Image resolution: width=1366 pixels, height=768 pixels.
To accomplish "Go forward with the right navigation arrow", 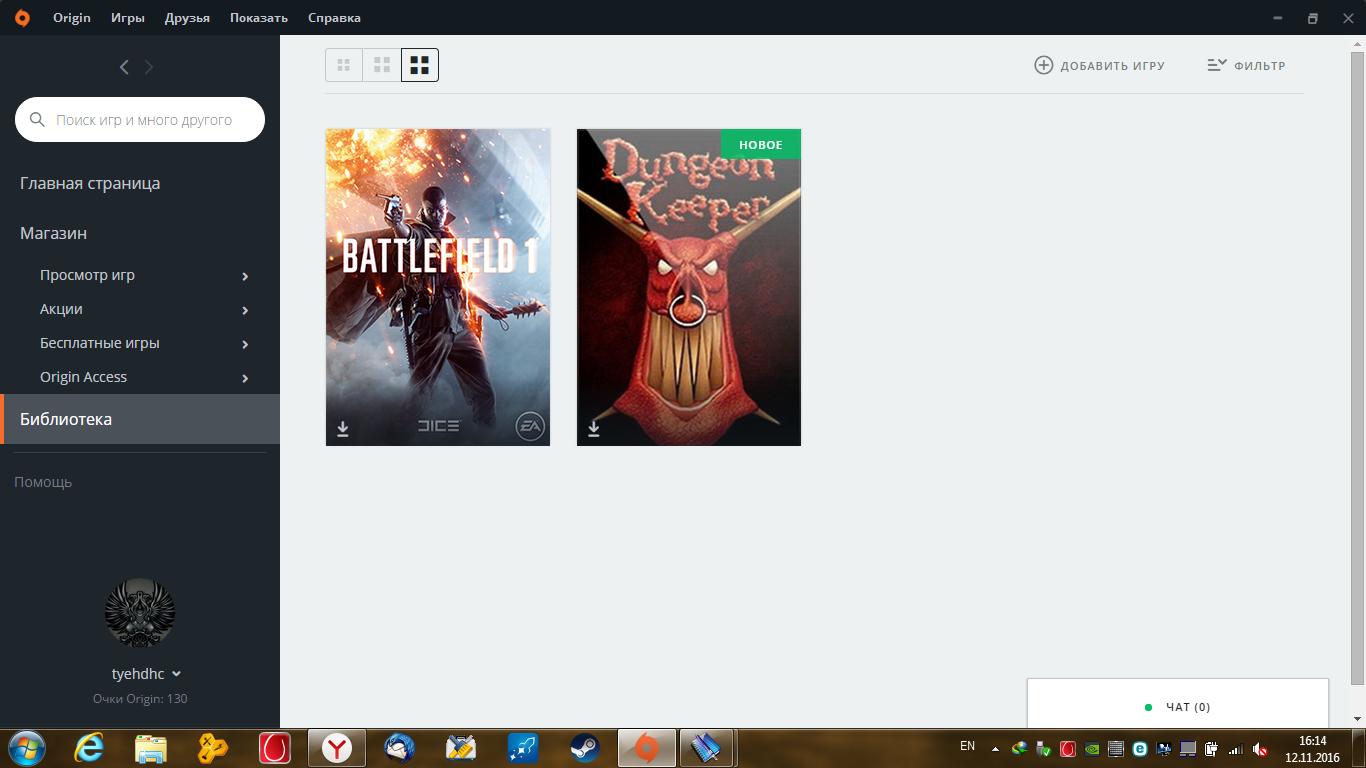I will (149, 67).
